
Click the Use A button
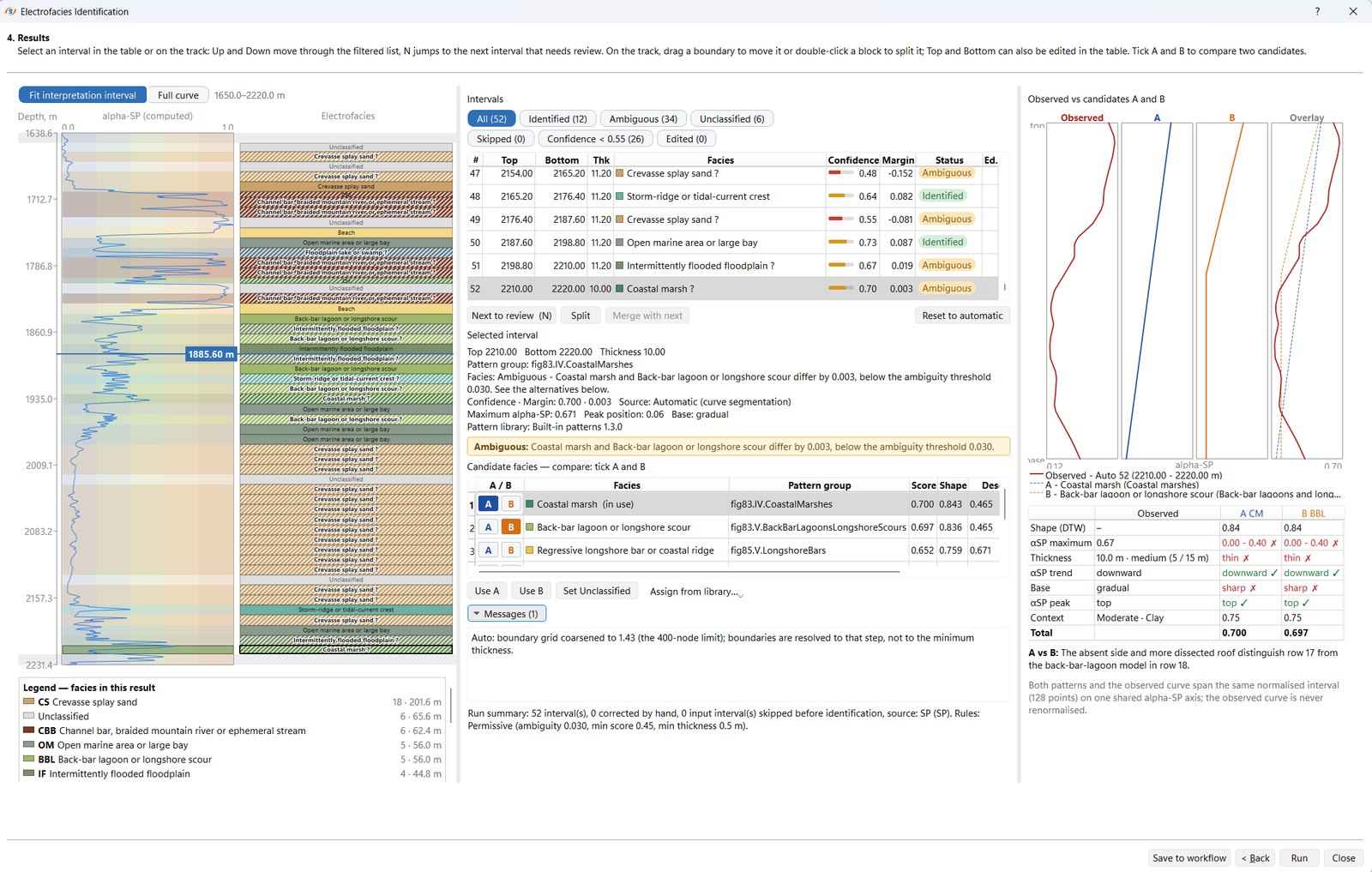pyautogui.click(x=487, y=591)
